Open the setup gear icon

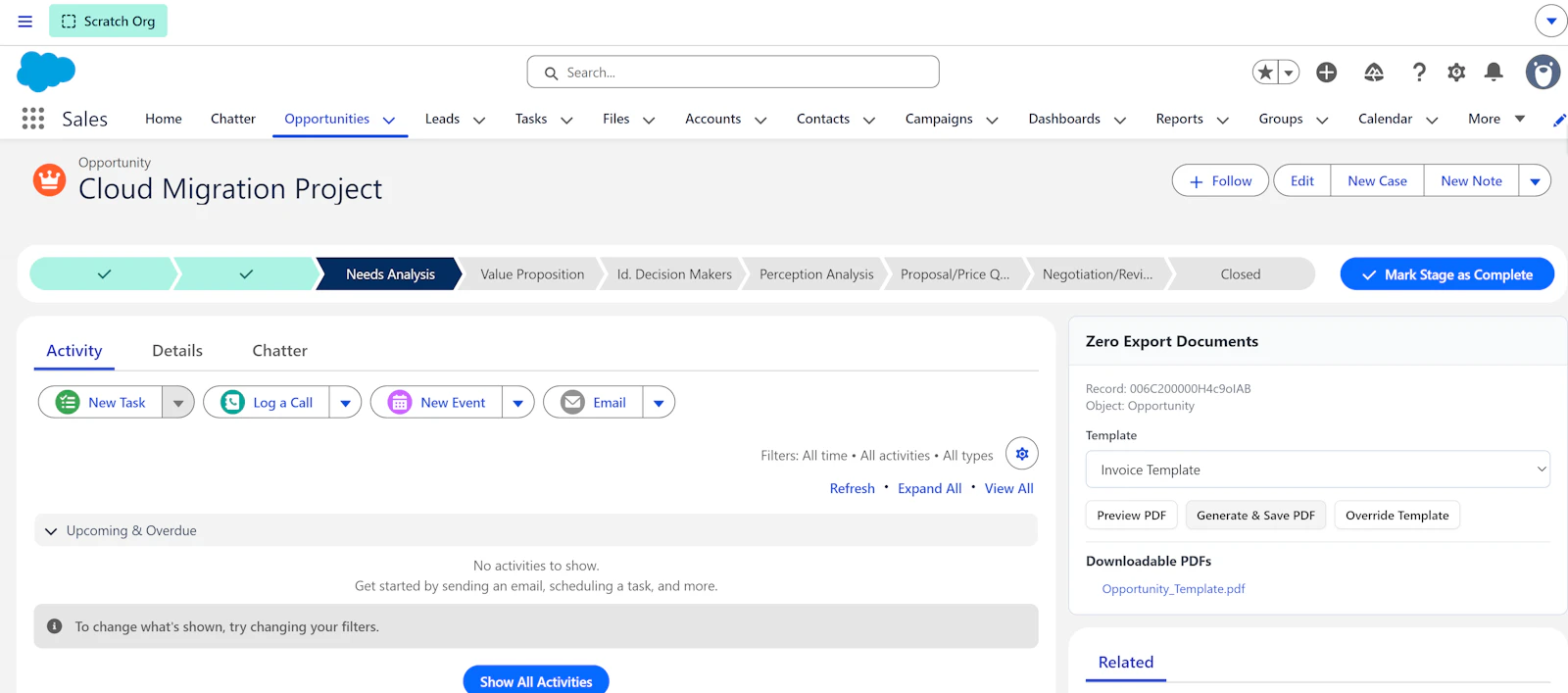tap(1456, 72)
